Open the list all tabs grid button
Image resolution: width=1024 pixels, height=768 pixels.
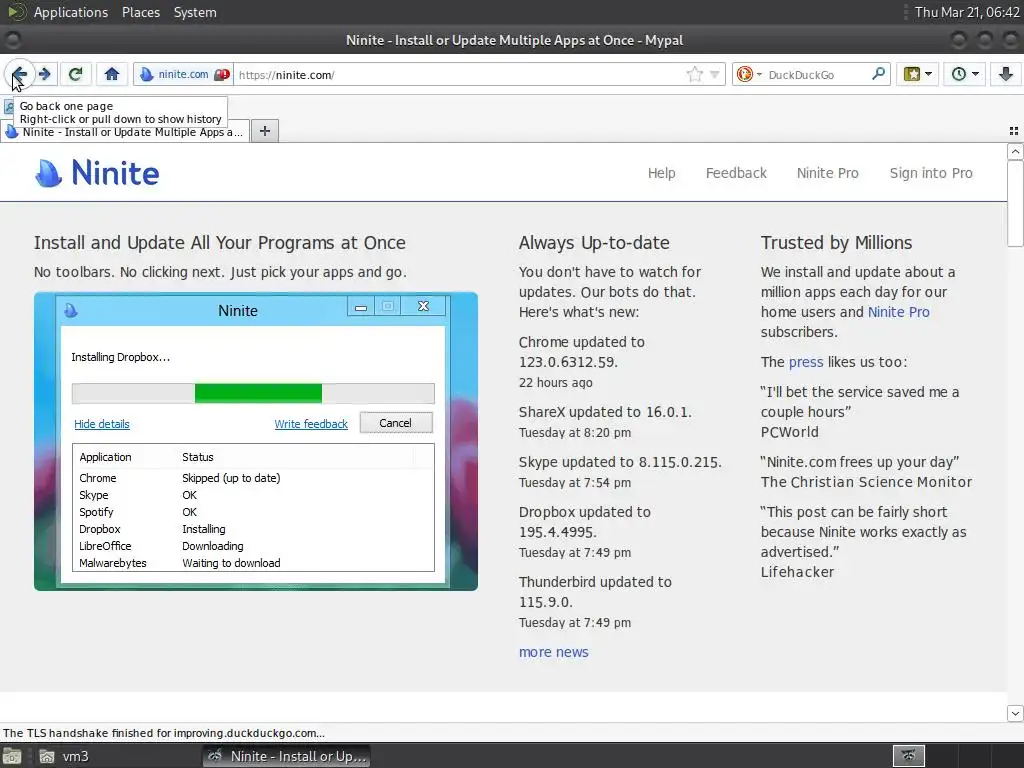click(x=1014, y=131)
